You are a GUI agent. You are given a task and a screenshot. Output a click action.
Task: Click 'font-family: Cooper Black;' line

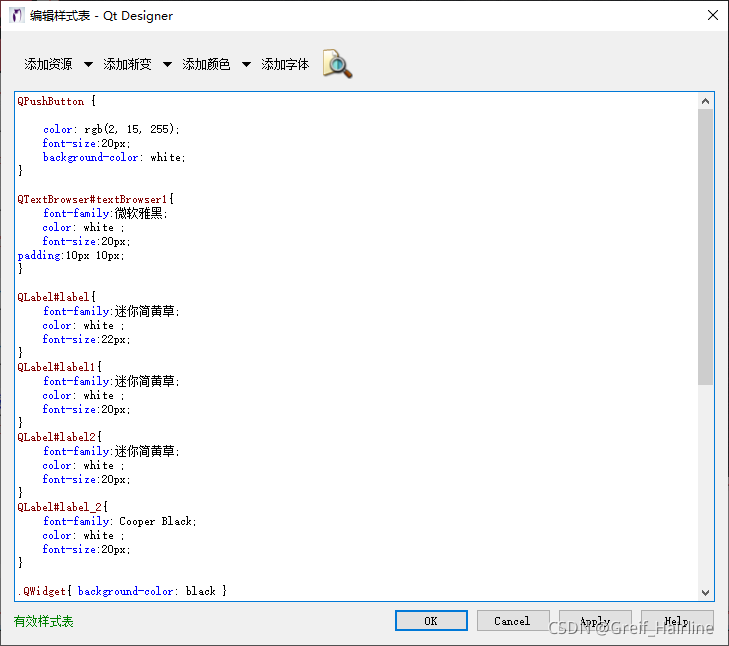119,521
